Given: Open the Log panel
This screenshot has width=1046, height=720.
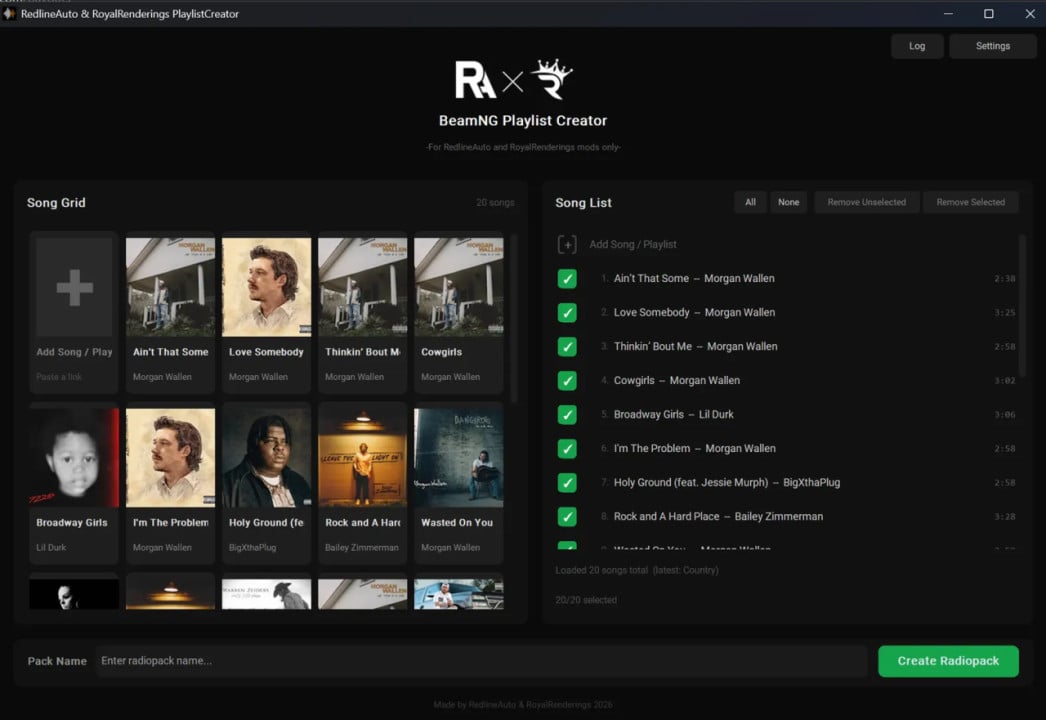Looking at the screenshot, I should (917, 46).
